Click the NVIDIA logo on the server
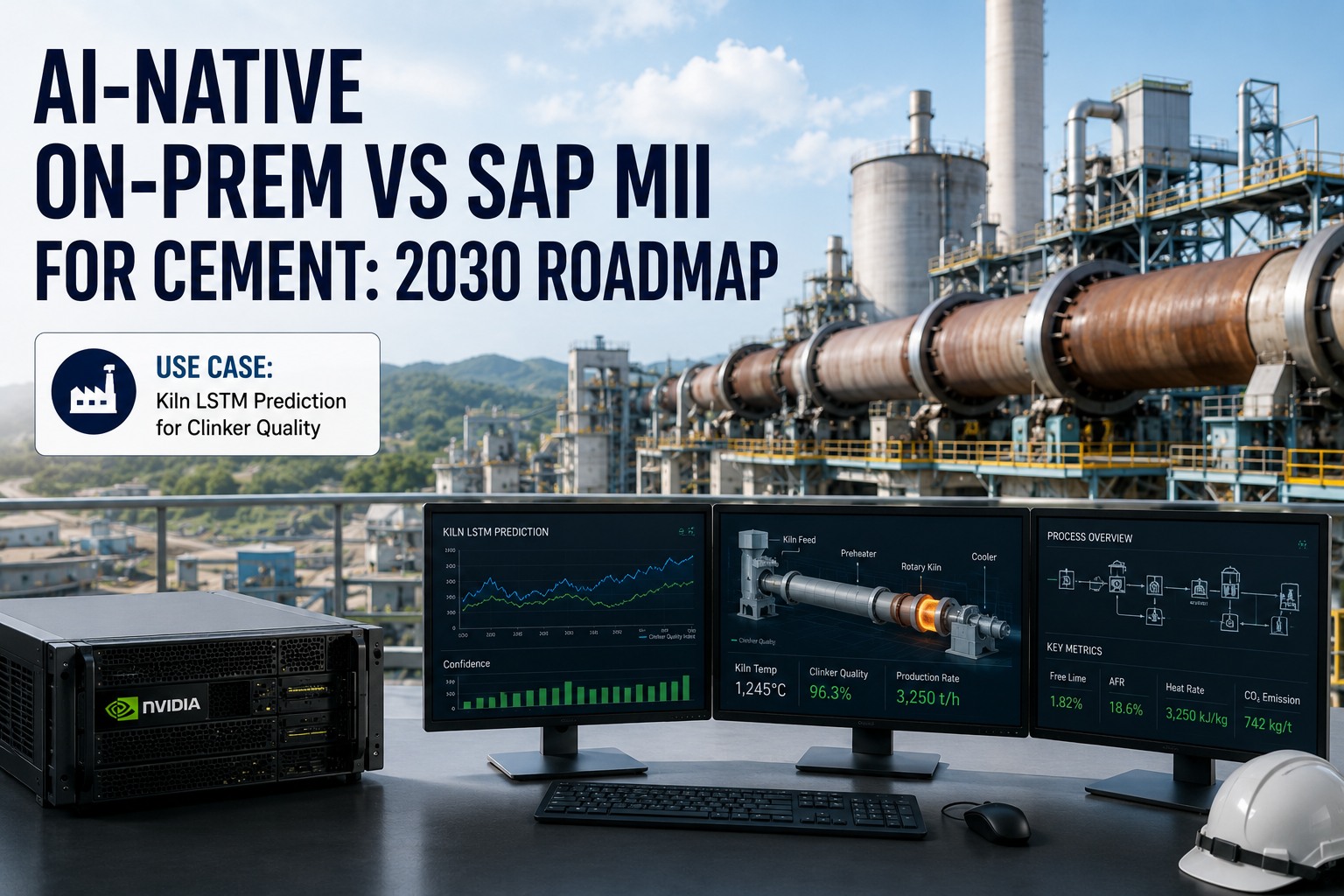This screenshot has height=896, width=1344. [152, 705]
